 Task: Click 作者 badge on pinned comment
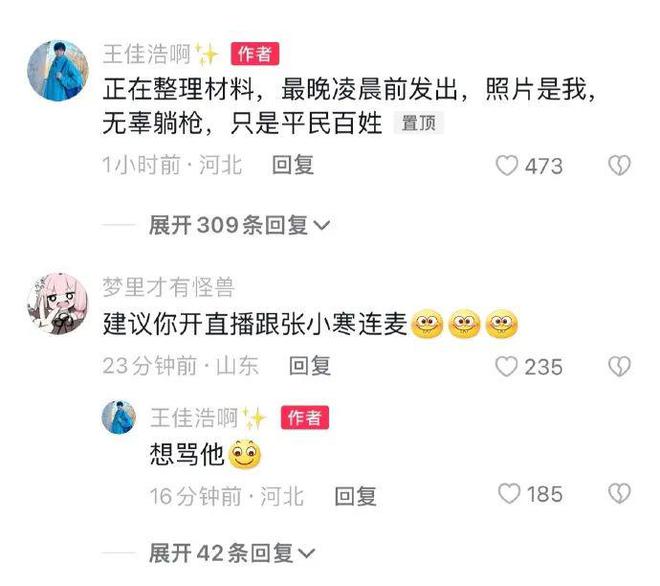tap(255, 54)
